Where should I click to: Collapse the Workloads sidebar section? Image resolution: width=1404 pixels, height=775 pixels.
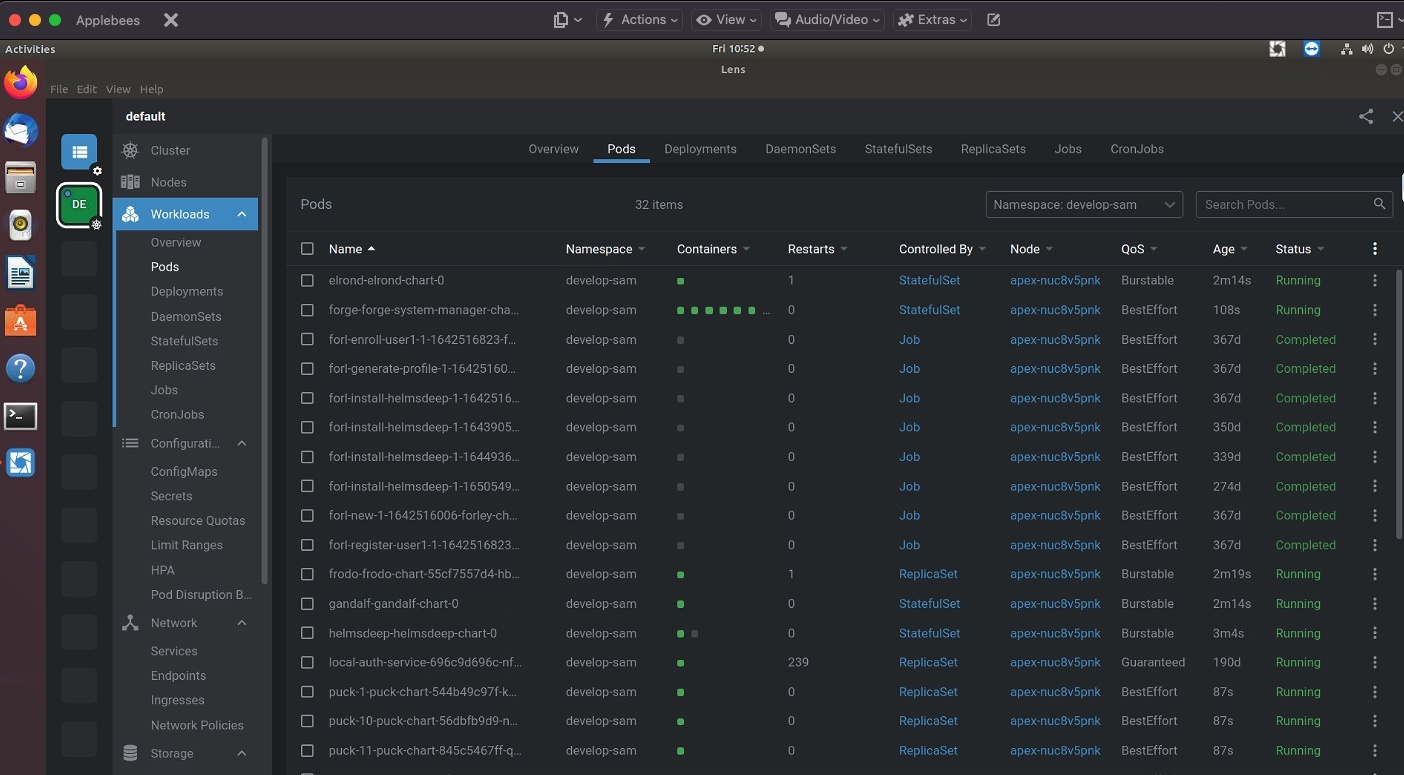click(x=242, y=214)
